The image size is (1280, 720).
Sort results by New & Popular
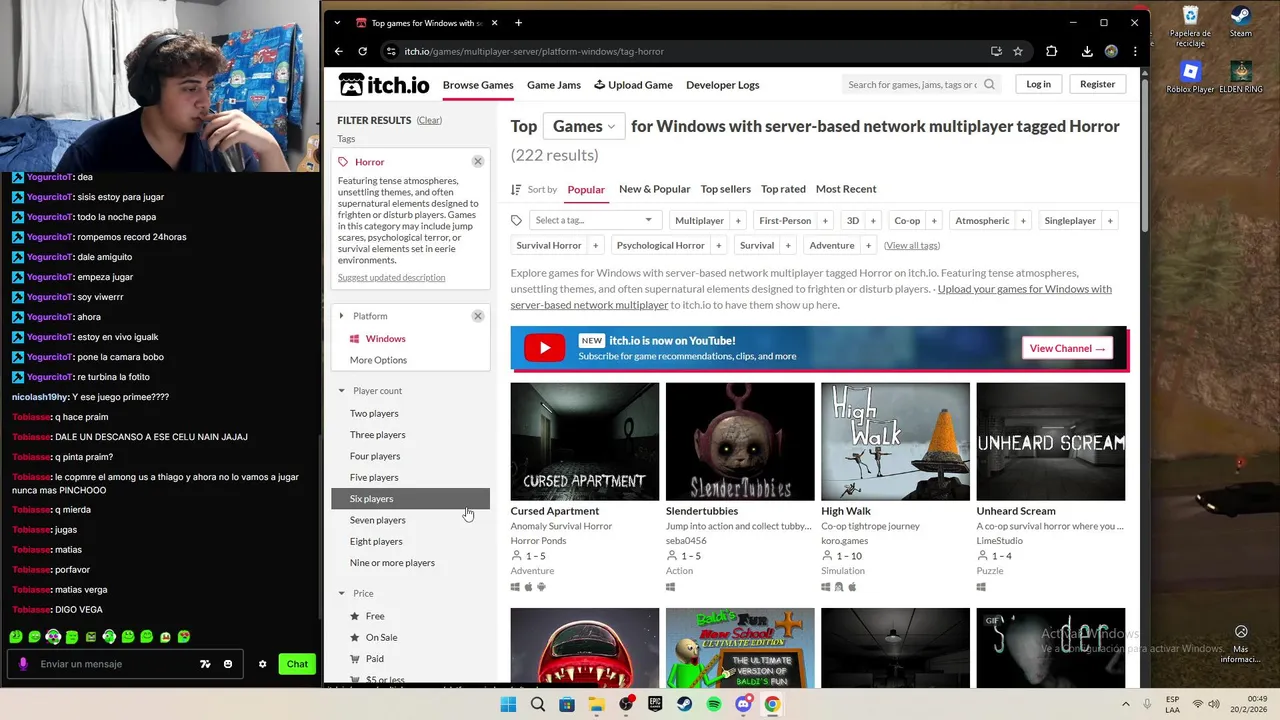click(654, 189)
